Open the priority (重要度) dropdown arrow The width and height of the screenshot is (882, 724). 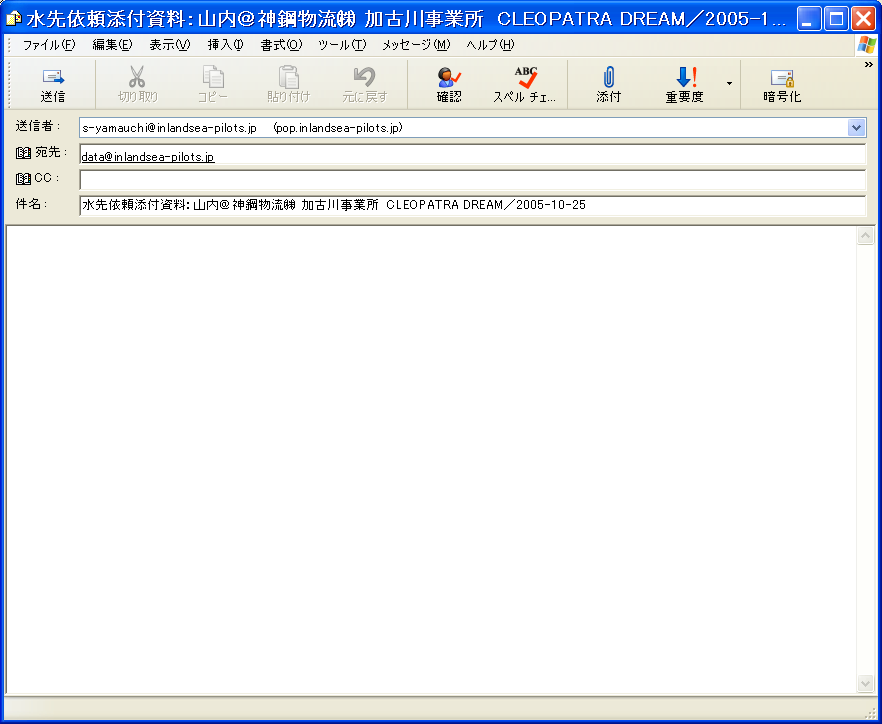pos(729,84)
